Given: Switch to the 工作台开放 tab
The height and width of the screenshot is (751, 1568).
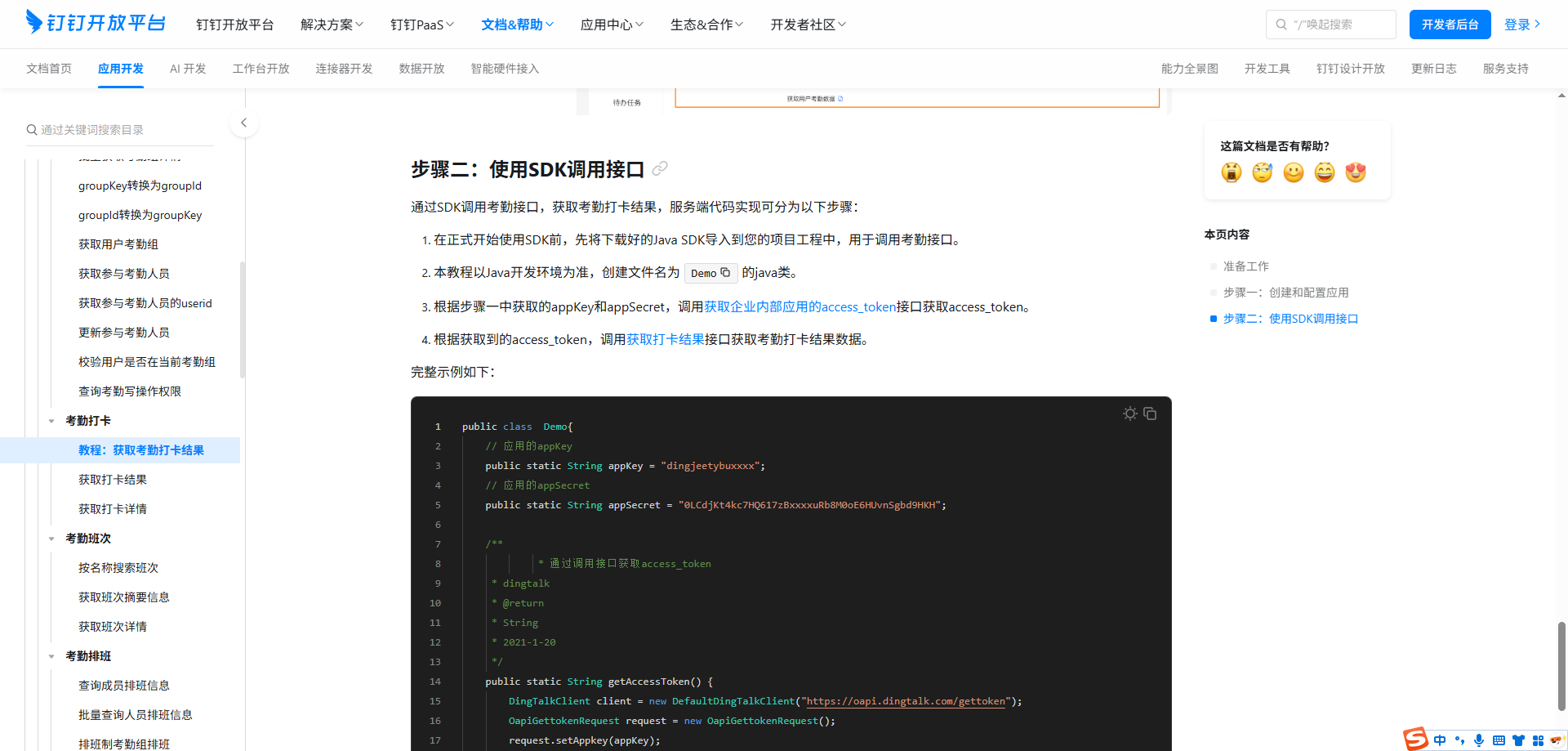Looking at the screenshot, I should click(x=261, y=69).
